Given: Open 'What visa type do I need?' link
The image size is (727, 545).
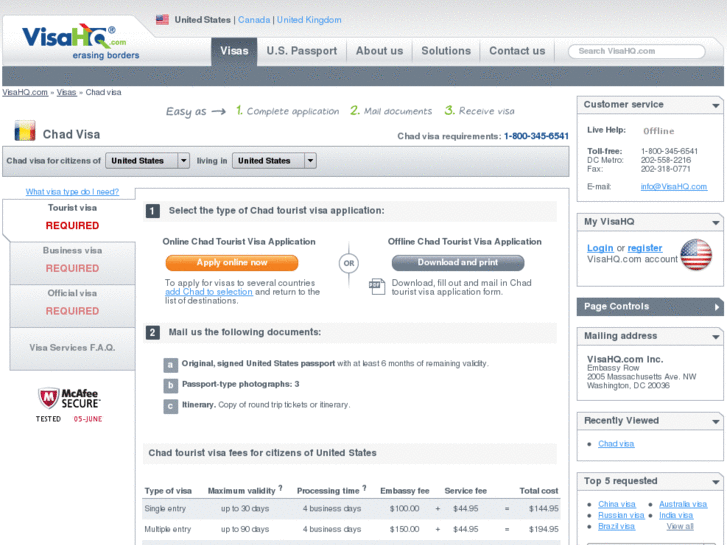Looking at the screenshot, I should pos(72,192).
